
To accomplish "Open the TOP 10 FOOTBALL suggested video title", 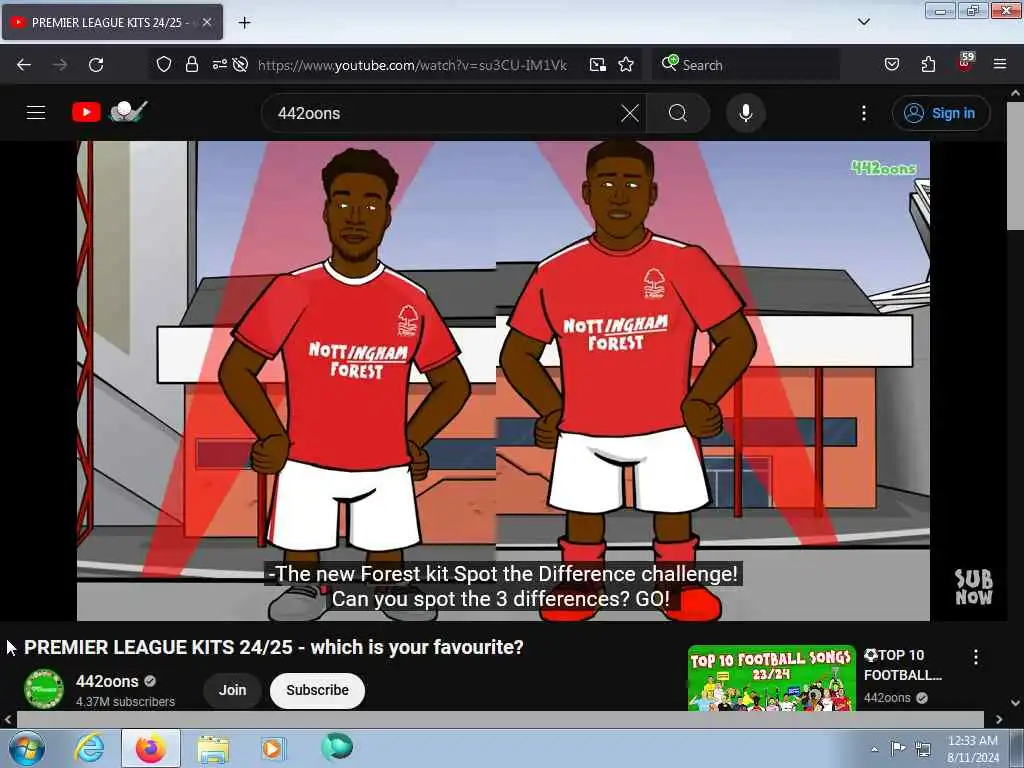I will (903, 665).
